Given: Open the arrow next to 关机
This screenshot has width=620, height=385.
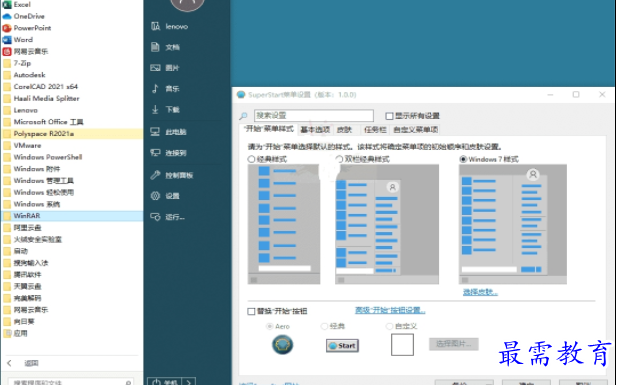Looking at the screenshot, I should coord(189,382).
